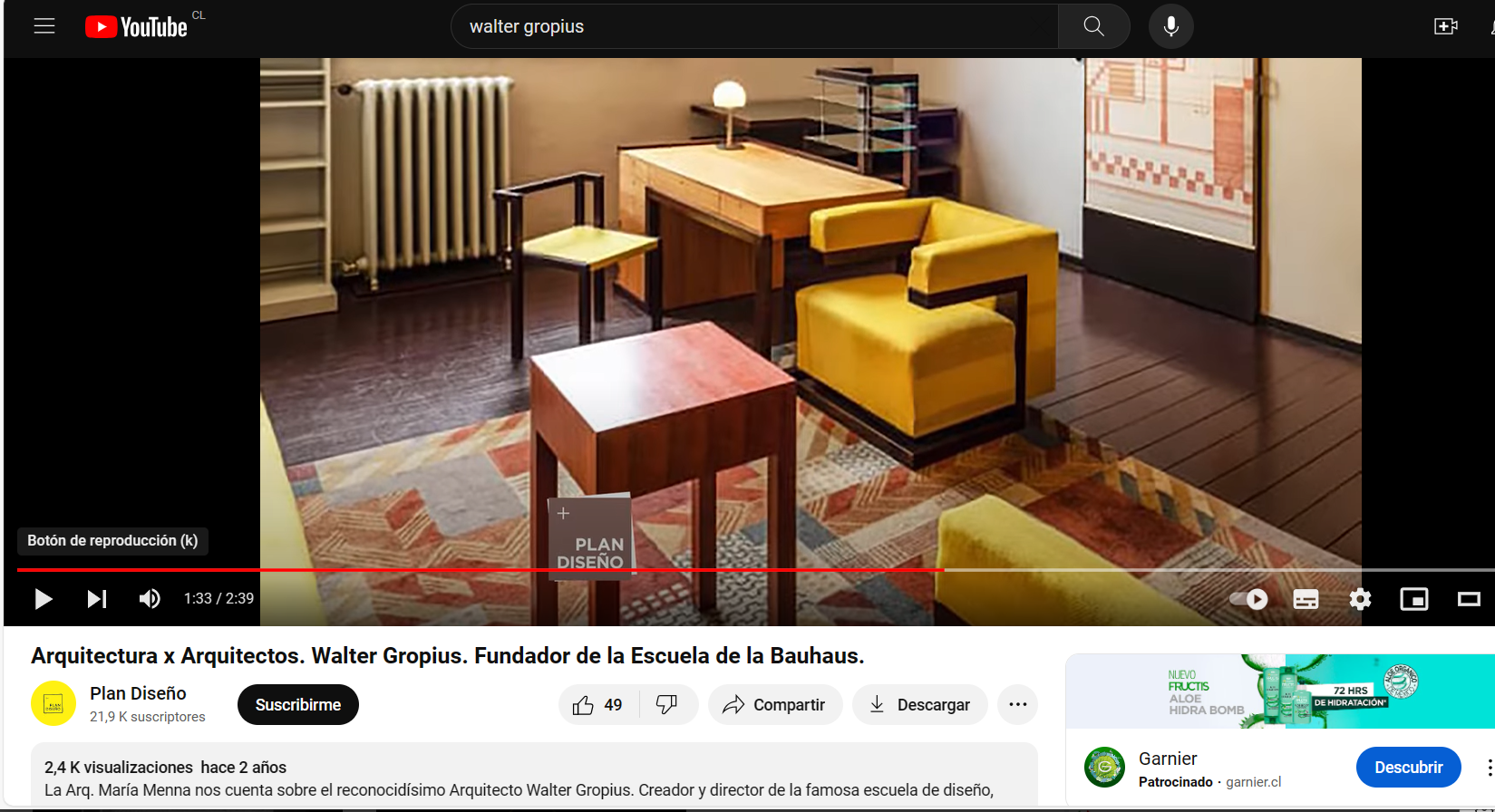Toggle subtitles/closed captions

(1306, 599)
